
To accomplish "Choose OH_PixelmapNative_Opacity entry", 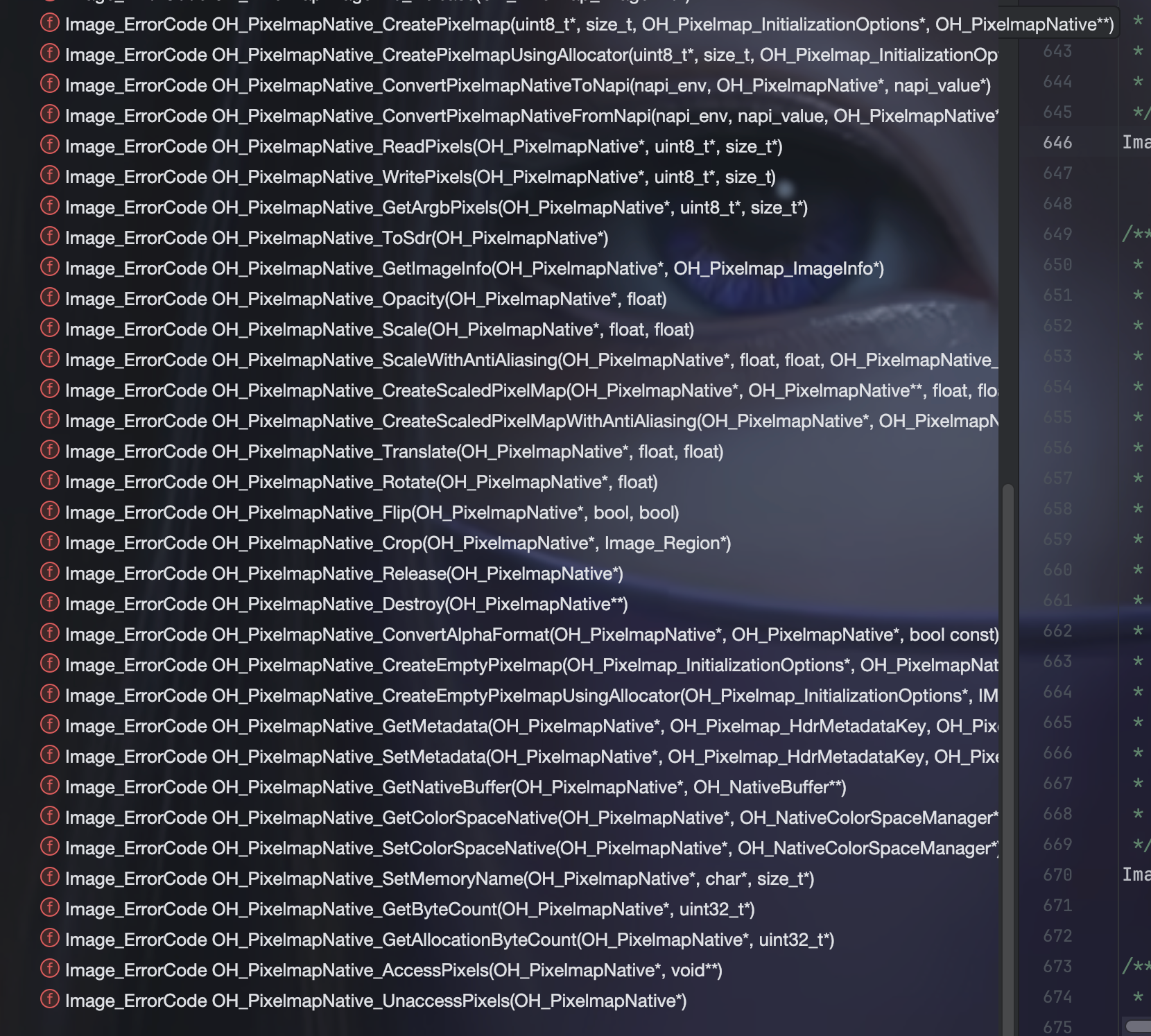I will [x=366, y=299].
